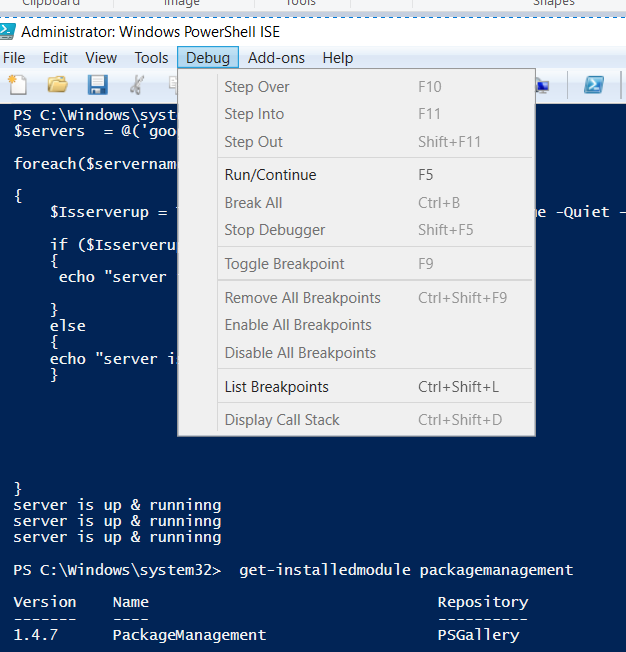
Task: Open the Edit menu
Action: (55, 58)
